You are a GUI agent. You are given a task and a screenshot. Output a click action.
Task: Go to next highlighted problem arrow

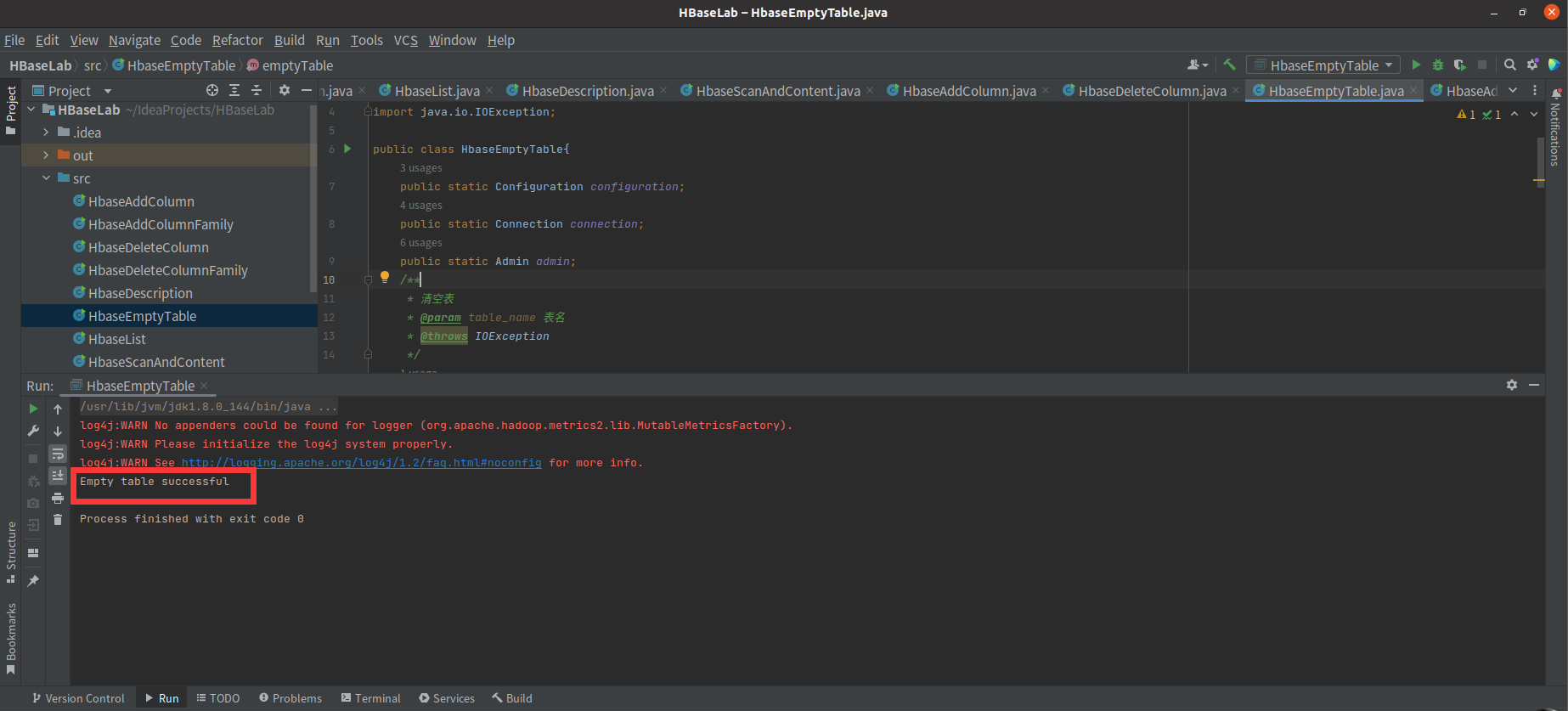coord(1534,114)
